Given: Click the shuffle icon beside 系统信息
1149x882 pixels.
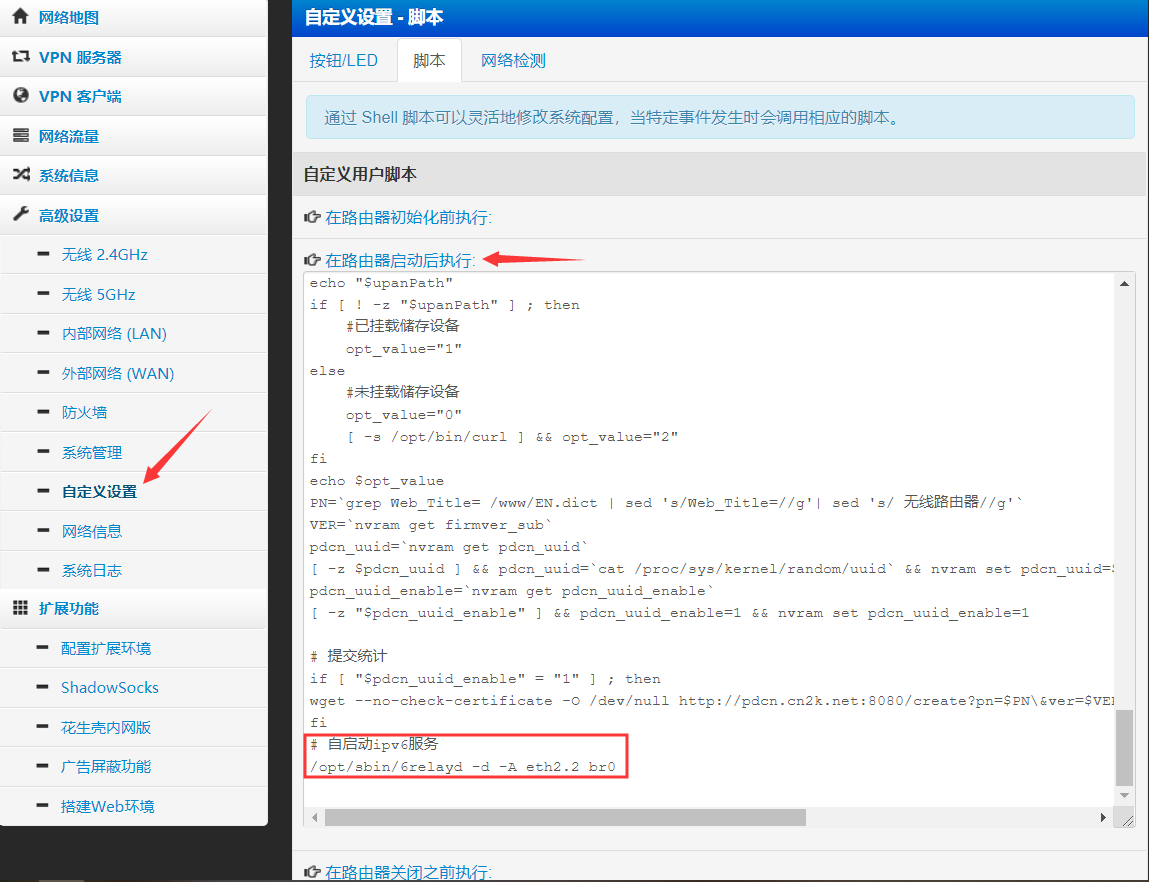Looking at the screenshot, I should point(21,174).
